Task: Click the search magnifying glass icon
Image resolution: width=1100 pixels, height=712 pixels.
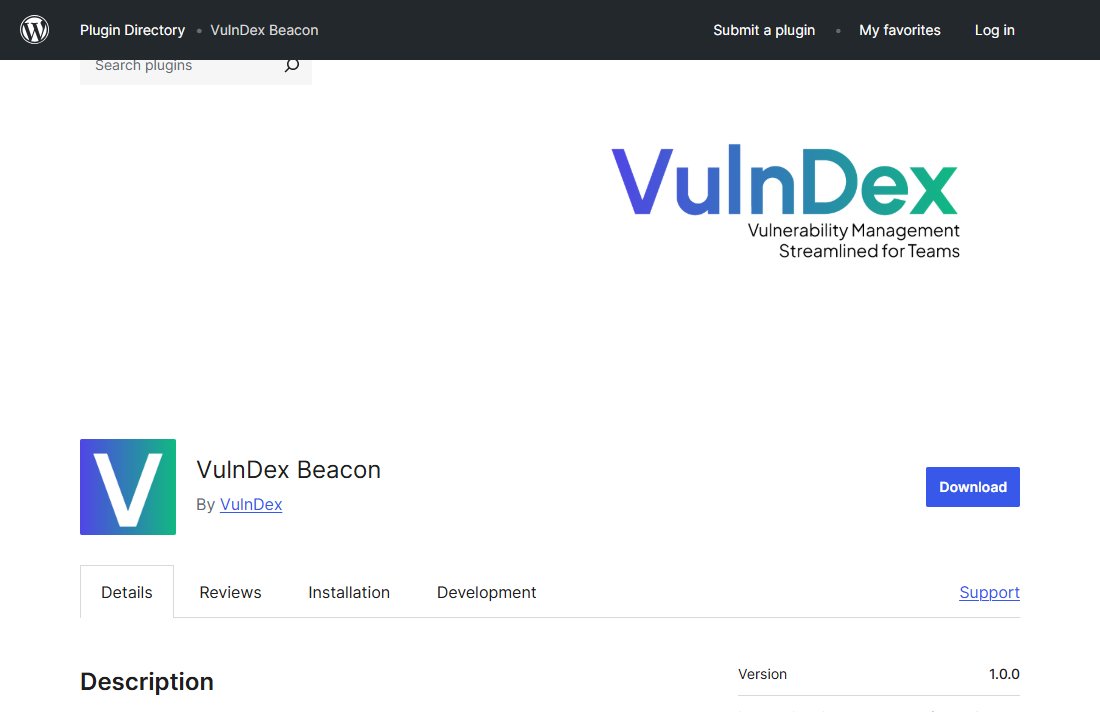Action: [291, 64]
